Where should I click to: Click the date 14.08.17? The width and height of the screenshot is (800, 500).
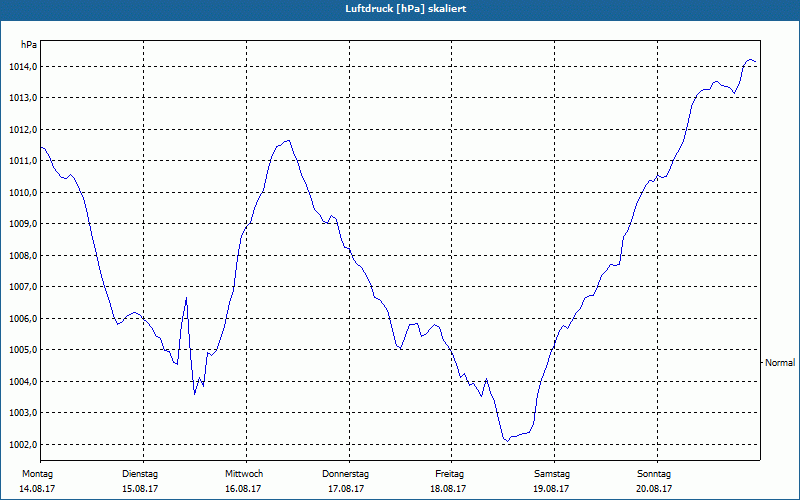(x=37, y=489)
